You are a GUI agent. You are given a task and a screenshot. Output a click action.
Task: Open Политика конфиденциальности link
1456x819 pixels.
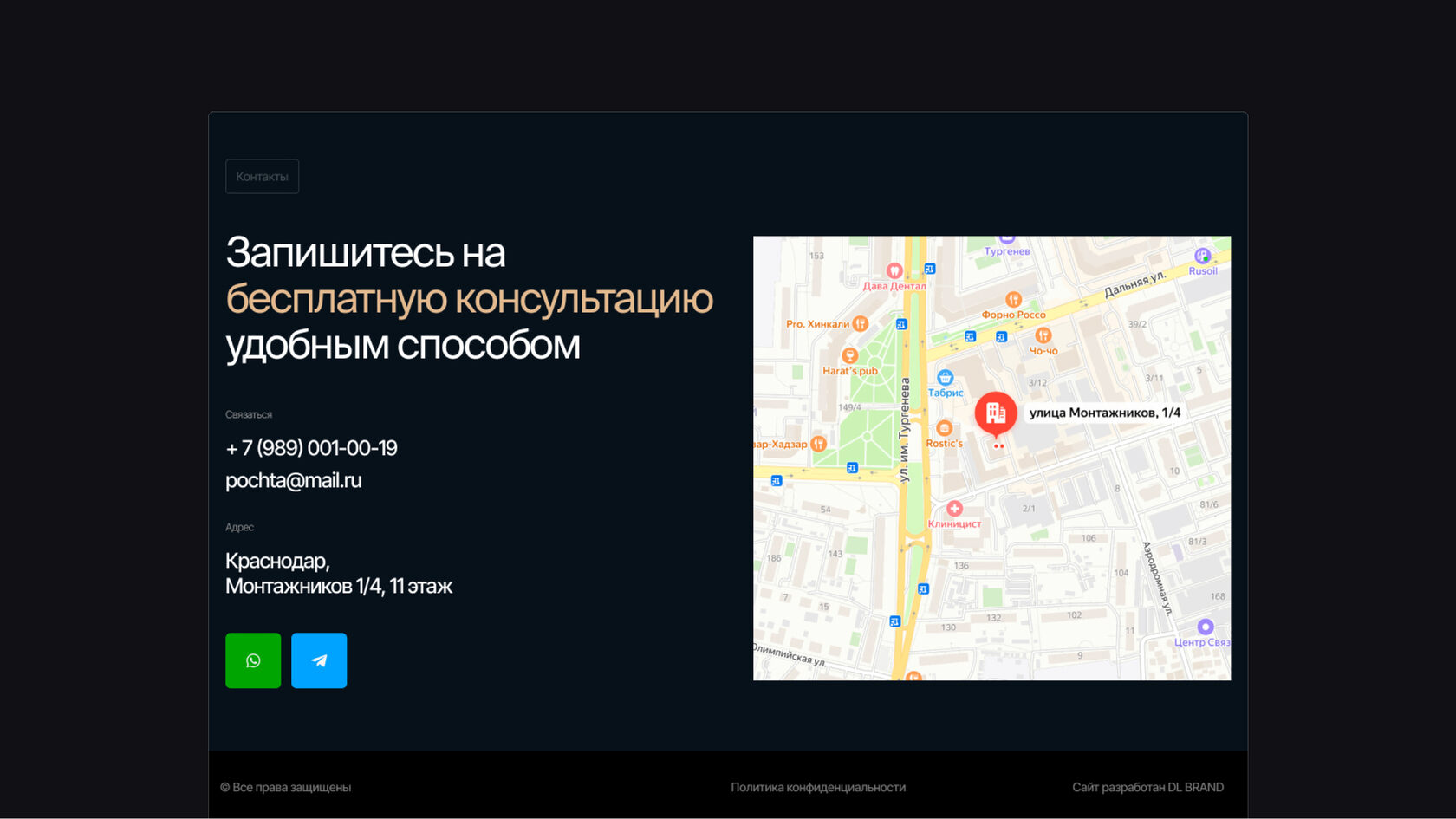coord(818,787)
